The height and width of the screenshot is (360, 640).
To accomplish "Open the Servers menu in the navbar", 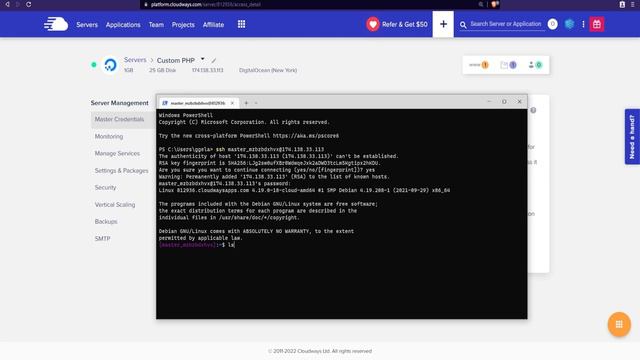I will (x=87, y=25).
